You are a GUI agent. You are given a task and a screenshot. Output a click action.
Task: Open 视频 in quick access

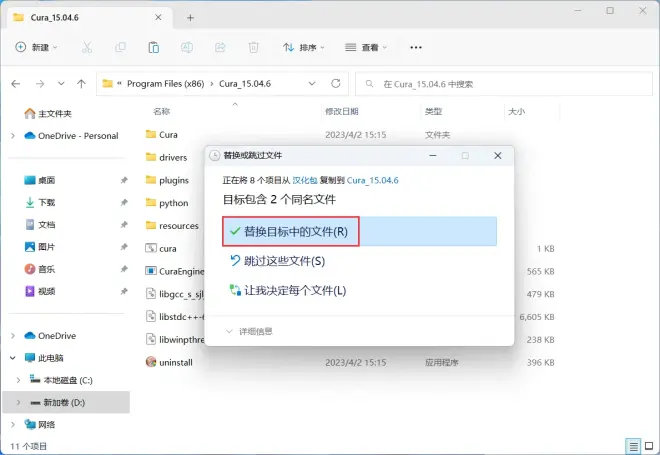pos(40,291)
